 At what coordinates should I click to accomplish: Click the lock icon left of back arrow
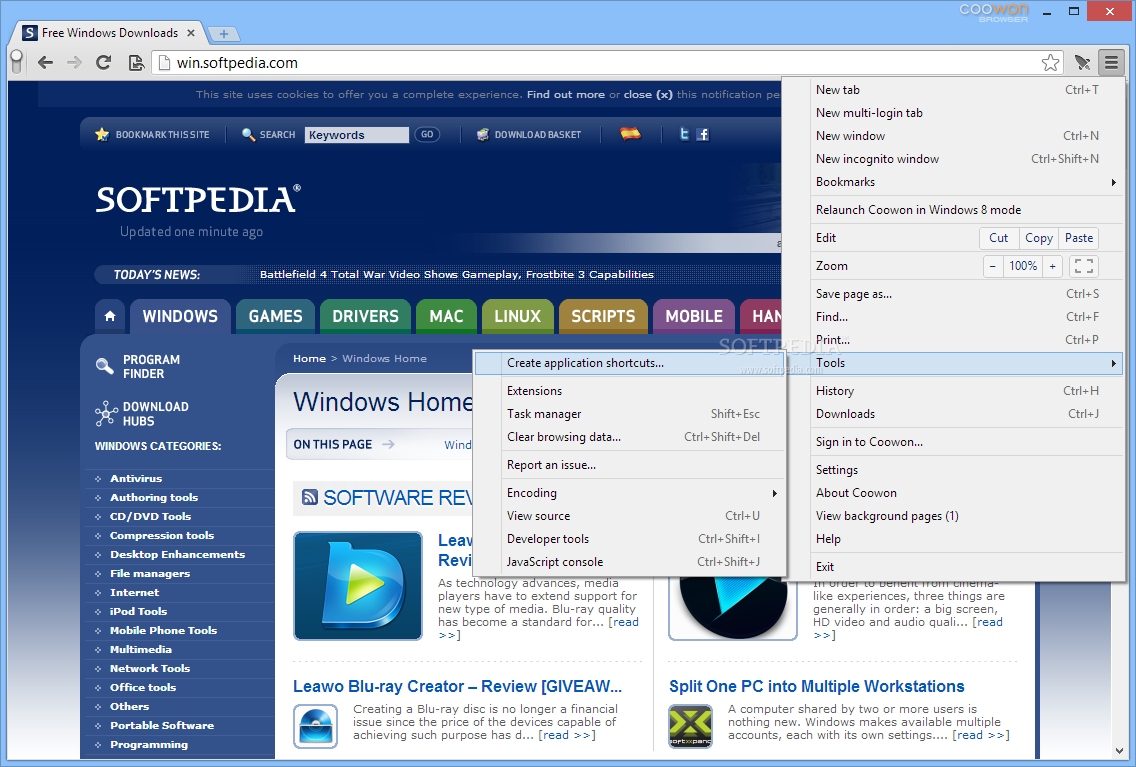17,63
